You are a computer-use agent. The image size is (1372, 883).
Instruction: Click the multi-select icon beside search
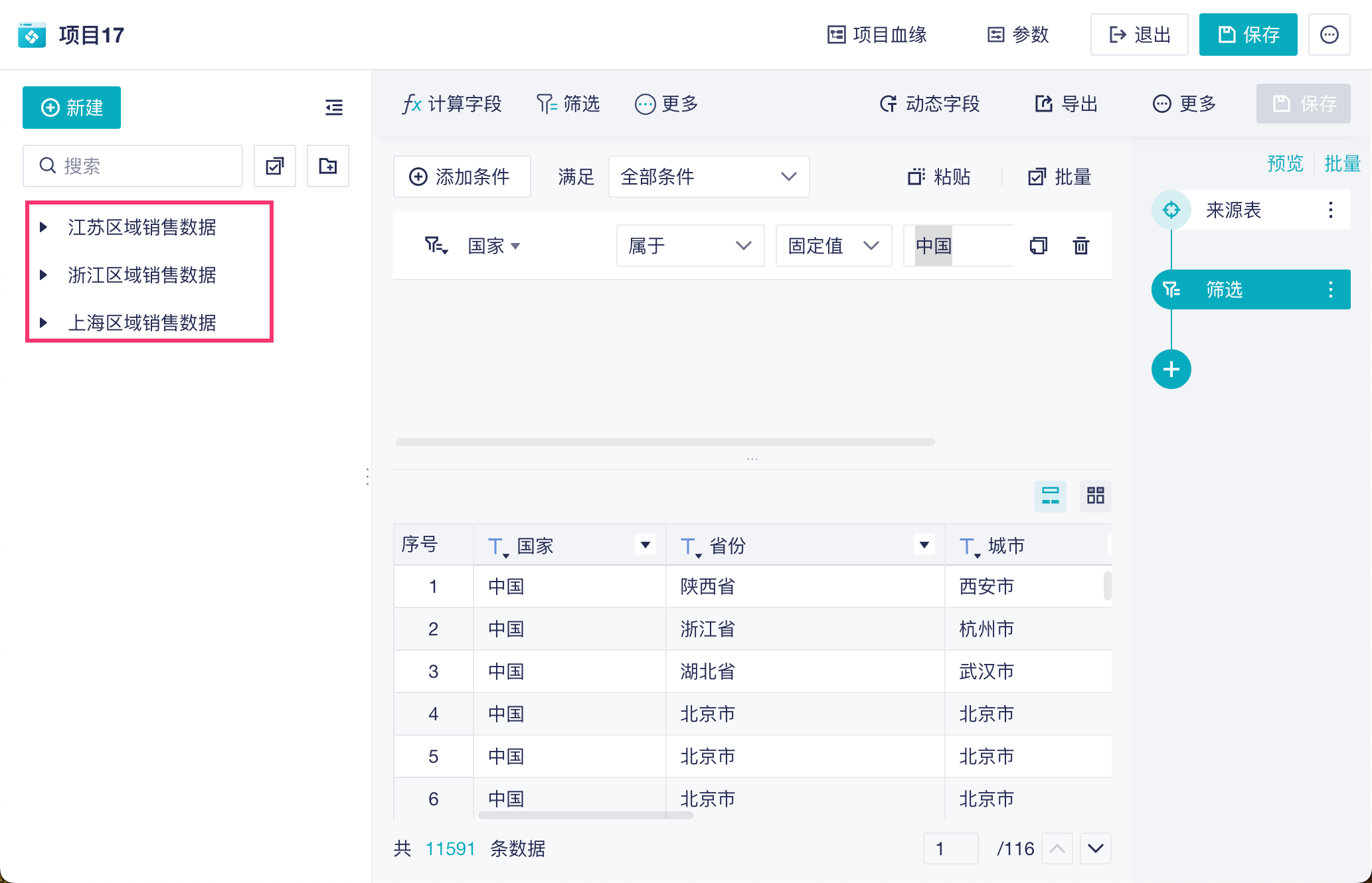click(x=274, y=166)
